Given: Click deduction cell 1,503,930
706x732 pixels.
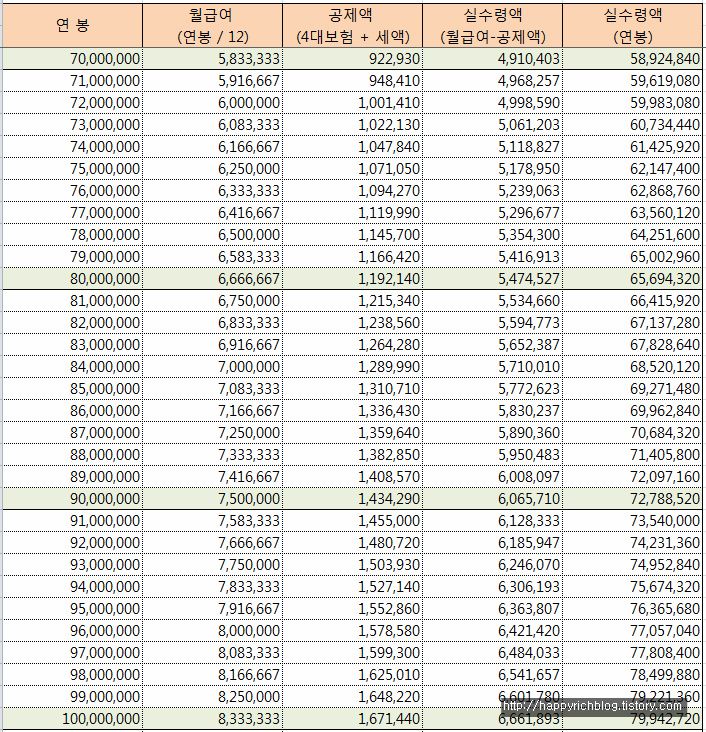Looking at the screenshot, I should [x=353, y=564].
